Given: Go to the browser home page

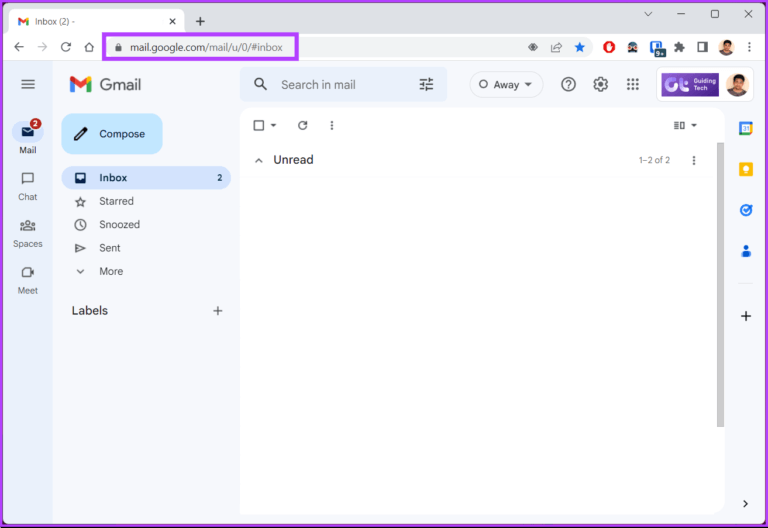Looking at the screenshot, I should 89,47.
